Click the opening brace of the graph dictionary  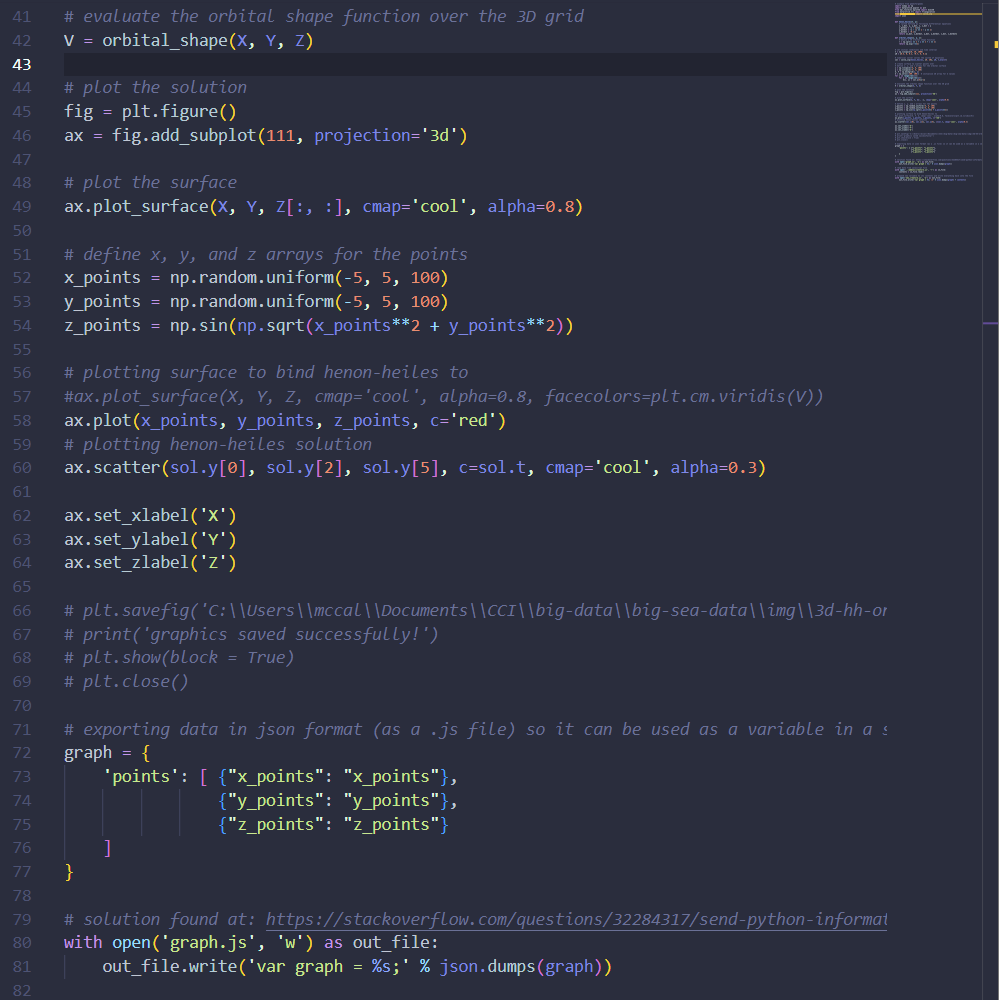tap(150, 752)
